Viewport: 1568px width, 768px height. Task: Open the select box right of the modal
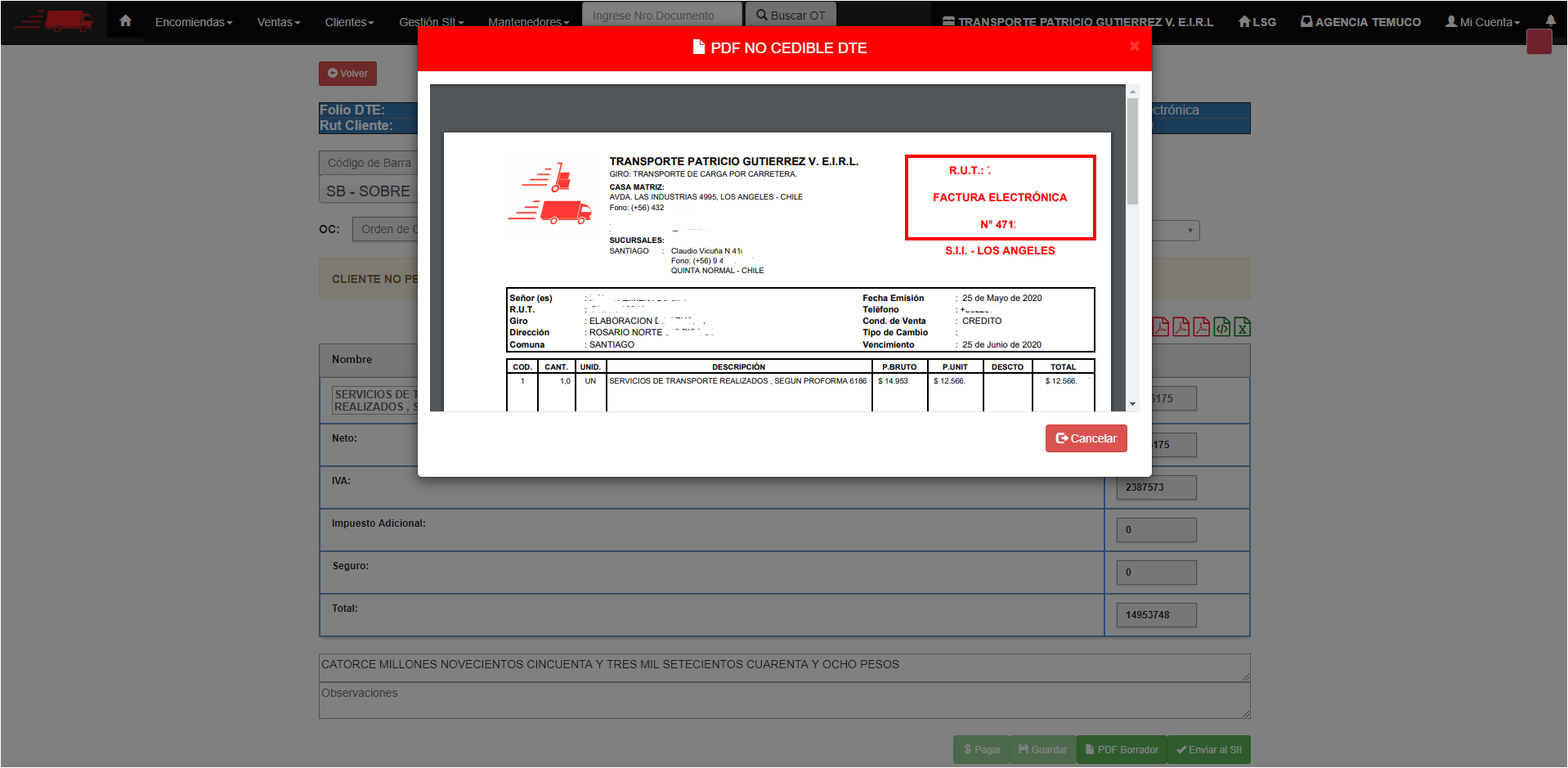[1176, 231]
